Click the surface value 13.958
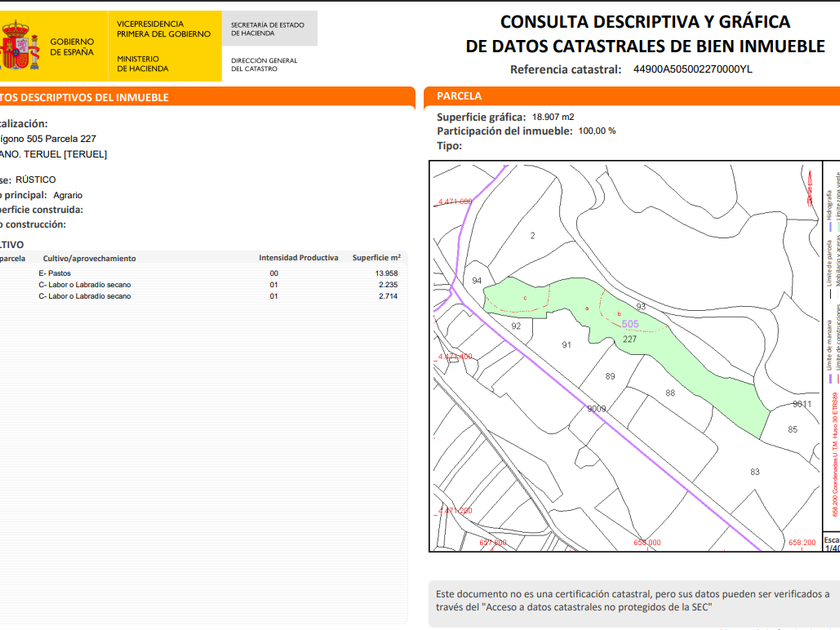This screenshot has height=630, width=840. click(386, 273)
